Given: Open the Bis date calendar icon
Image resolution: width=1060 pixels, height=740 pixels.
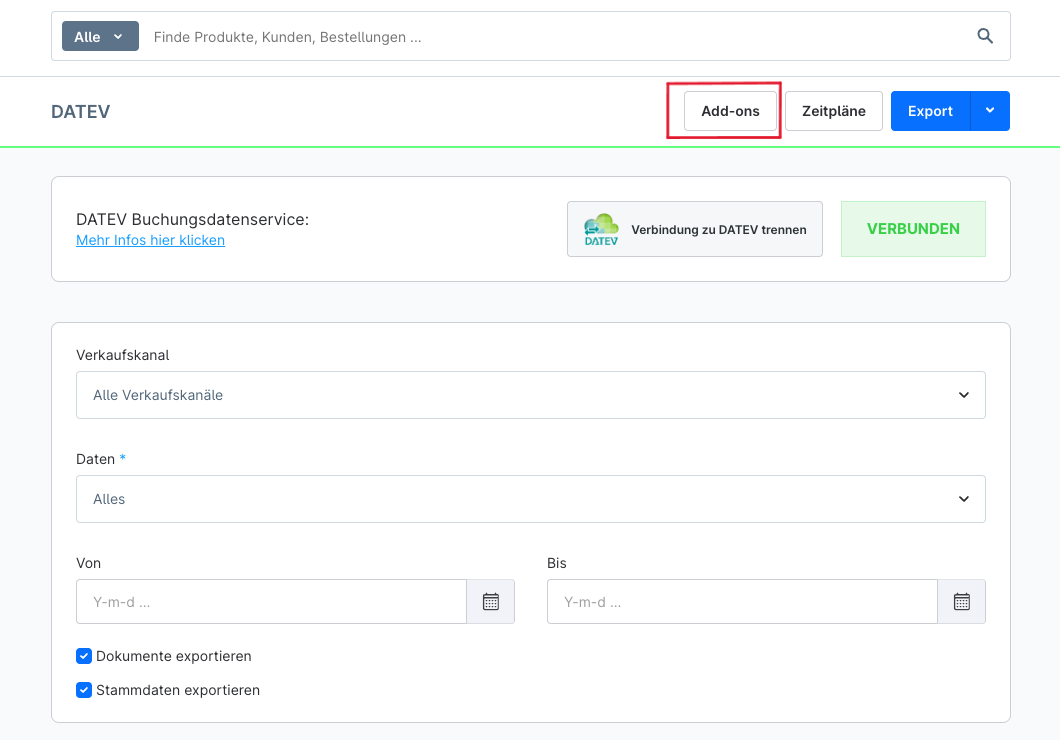Looking at the screenshot, I should tap(961, 602).
